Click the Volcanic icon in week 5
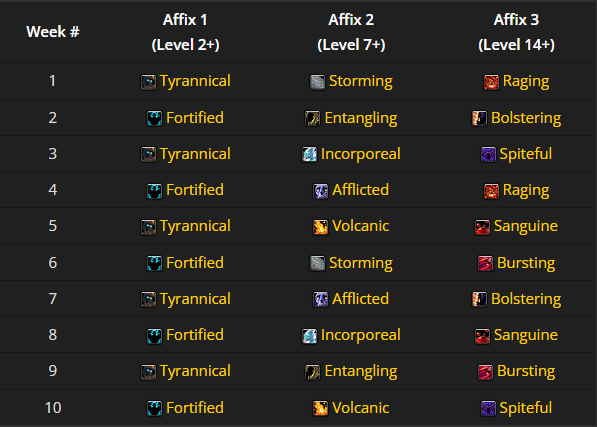 pyautogui.click(x=321, y=227)
